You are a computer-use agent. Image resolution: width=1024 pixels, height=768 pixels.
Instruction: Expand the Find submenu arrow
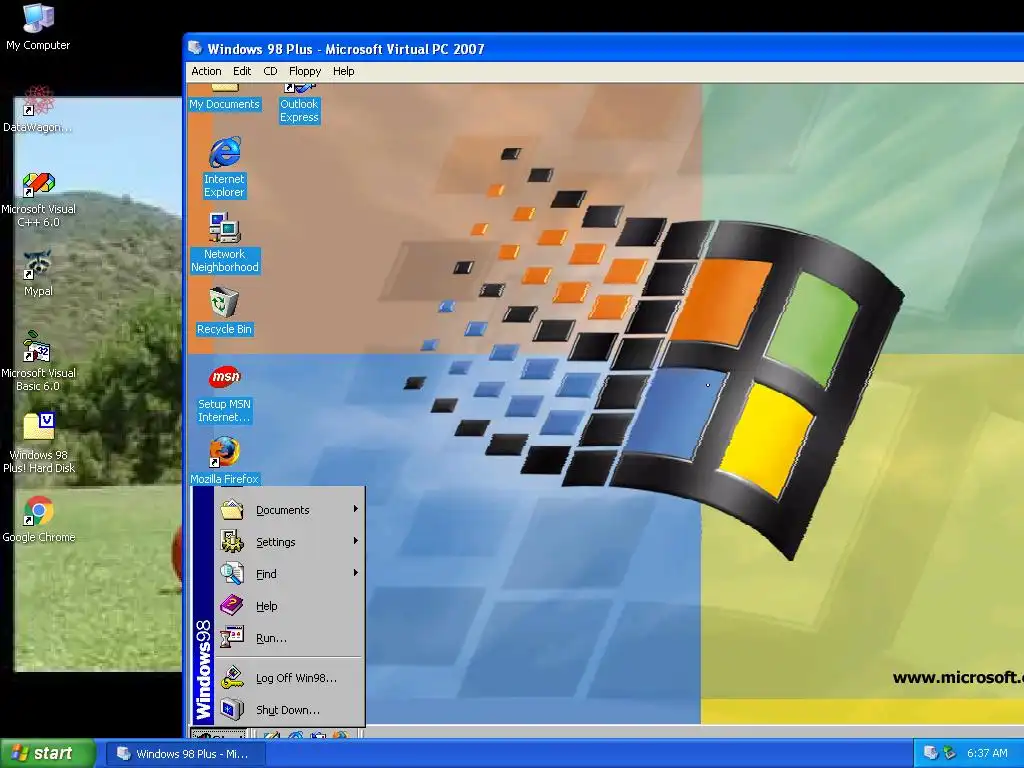(356, 573)
